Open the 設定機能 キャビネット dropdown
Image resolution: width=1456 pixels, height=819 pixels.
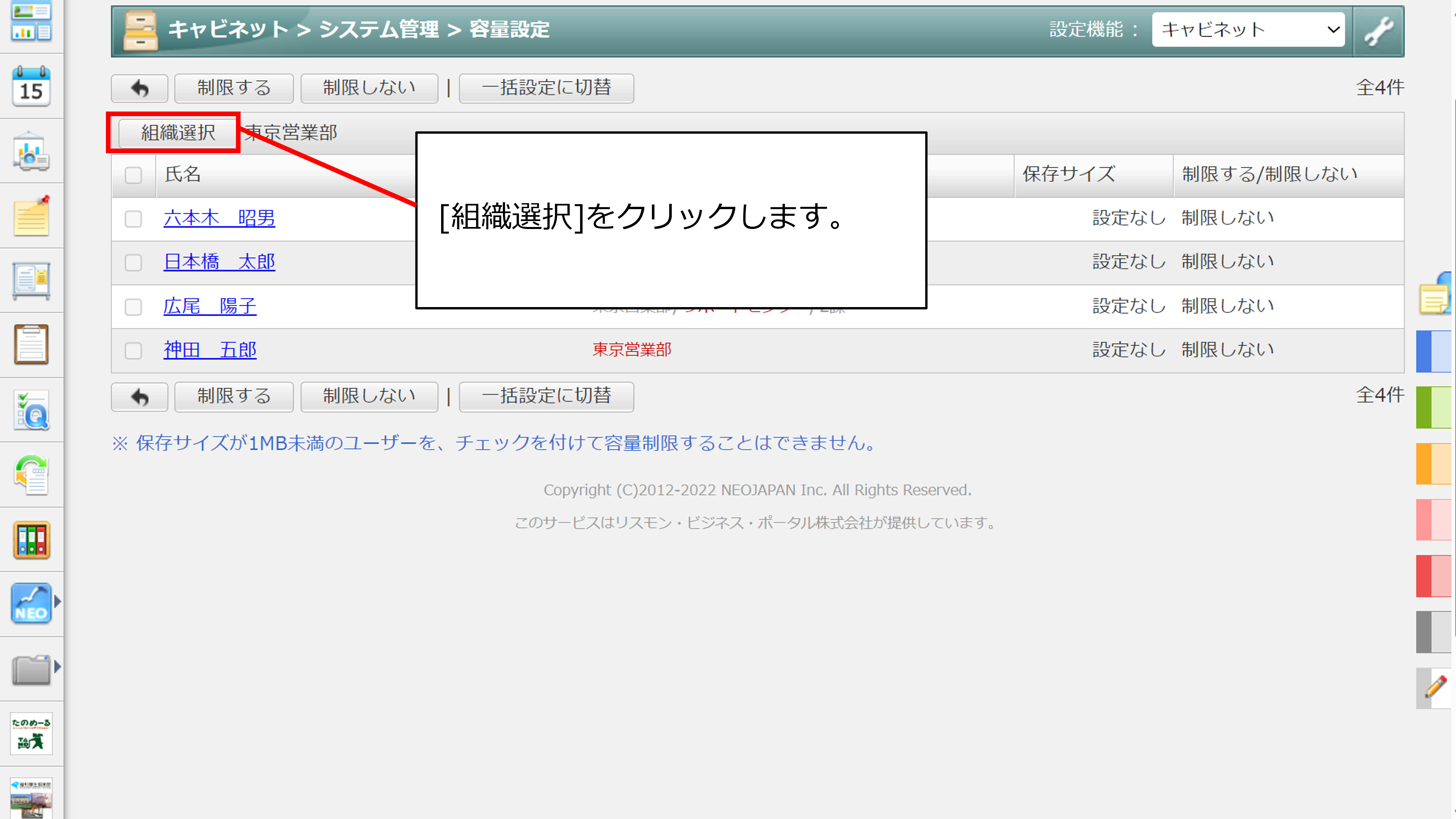(1248, 30)
